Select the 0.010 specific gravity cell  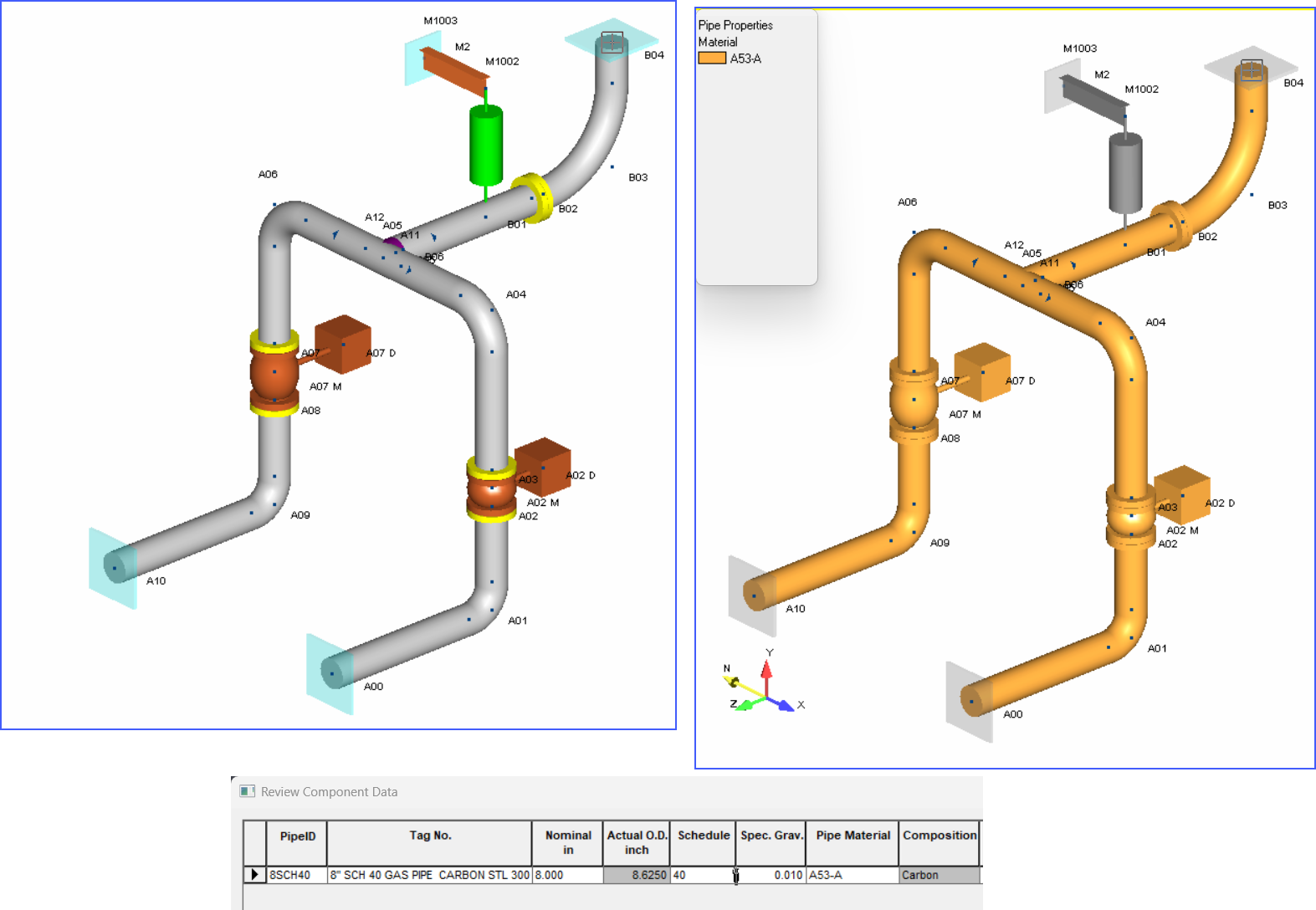[x=771, y=875]
